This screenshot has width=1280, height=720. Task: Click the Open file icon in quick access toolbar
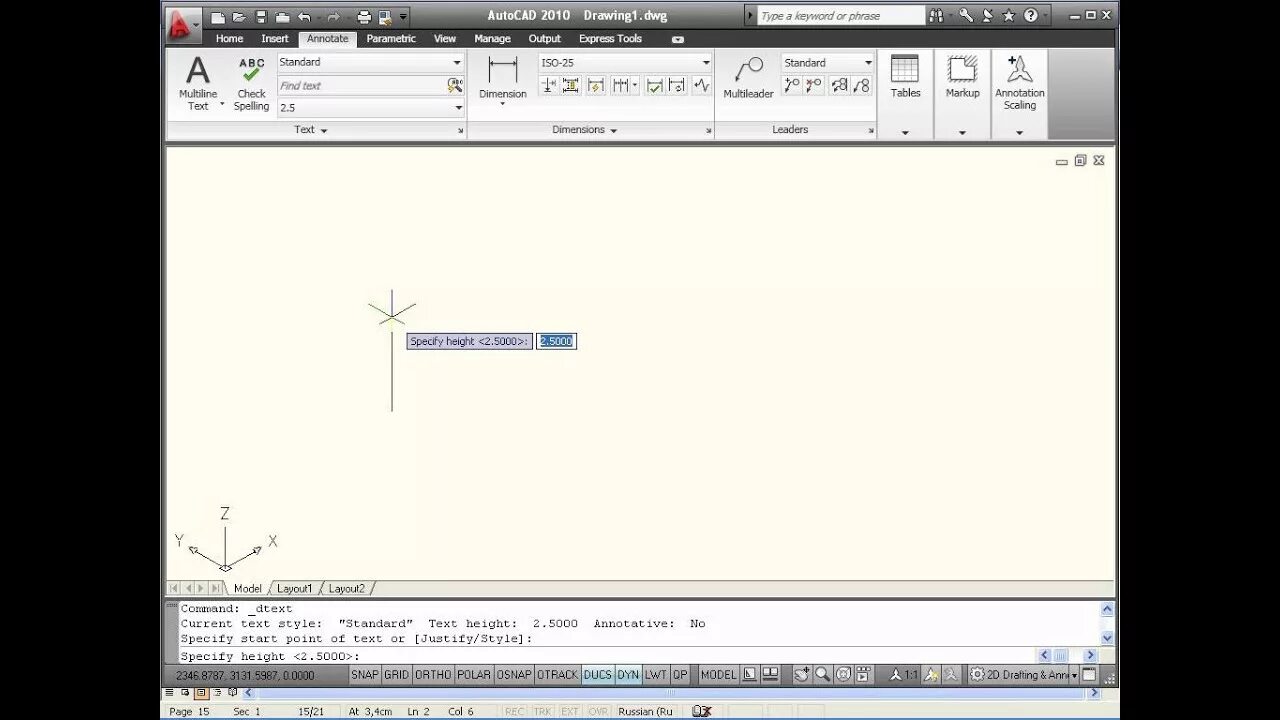(239, 16)
